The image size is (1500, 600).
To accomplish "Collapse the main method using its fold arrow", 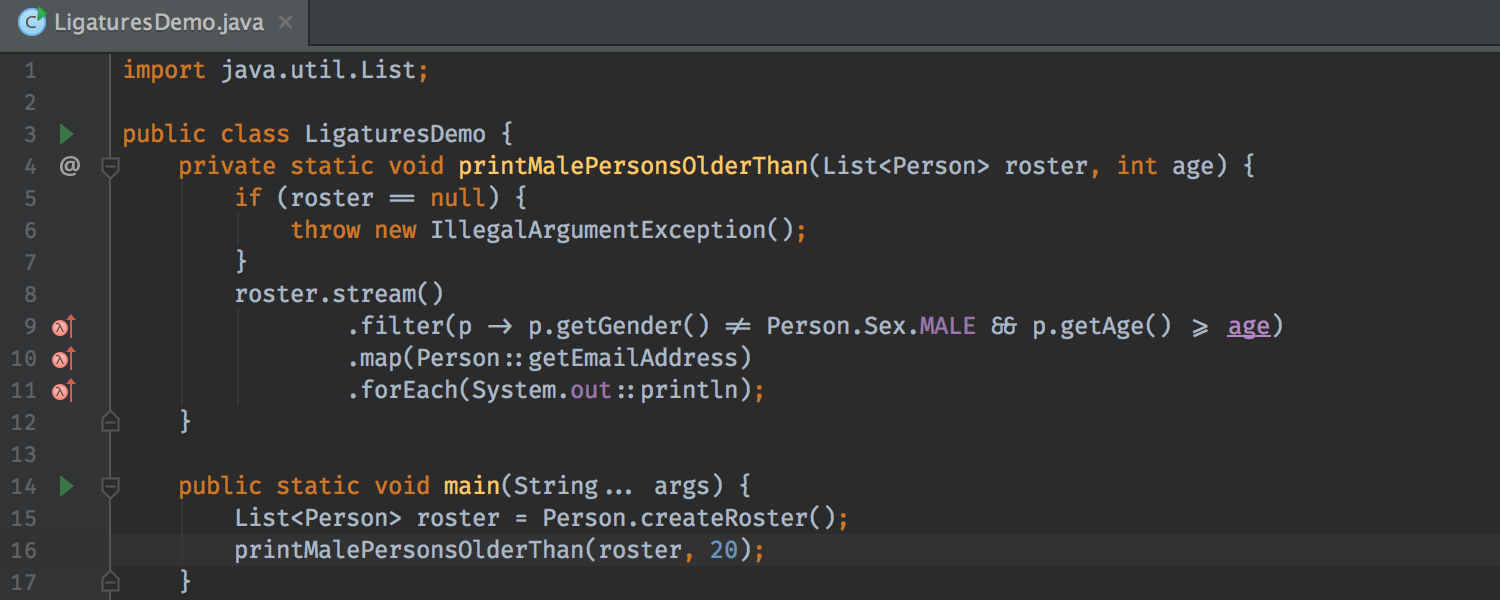I will click(x=110, y=486).
